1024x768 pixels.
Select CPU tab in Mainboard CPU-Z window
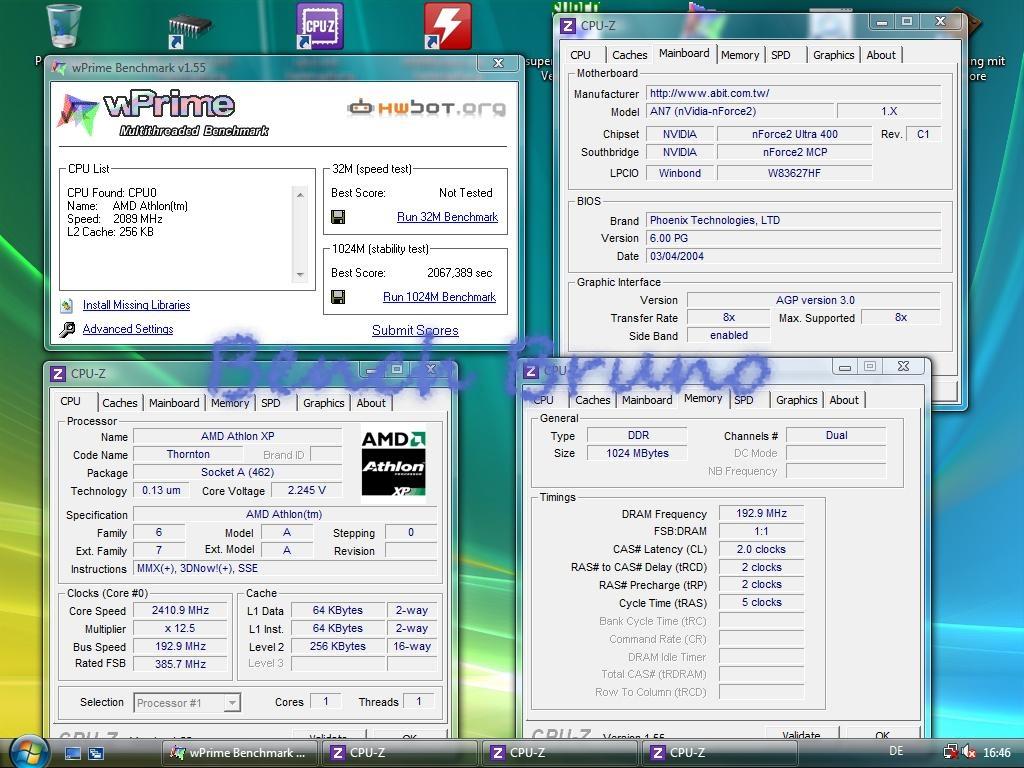pos(580,55)
